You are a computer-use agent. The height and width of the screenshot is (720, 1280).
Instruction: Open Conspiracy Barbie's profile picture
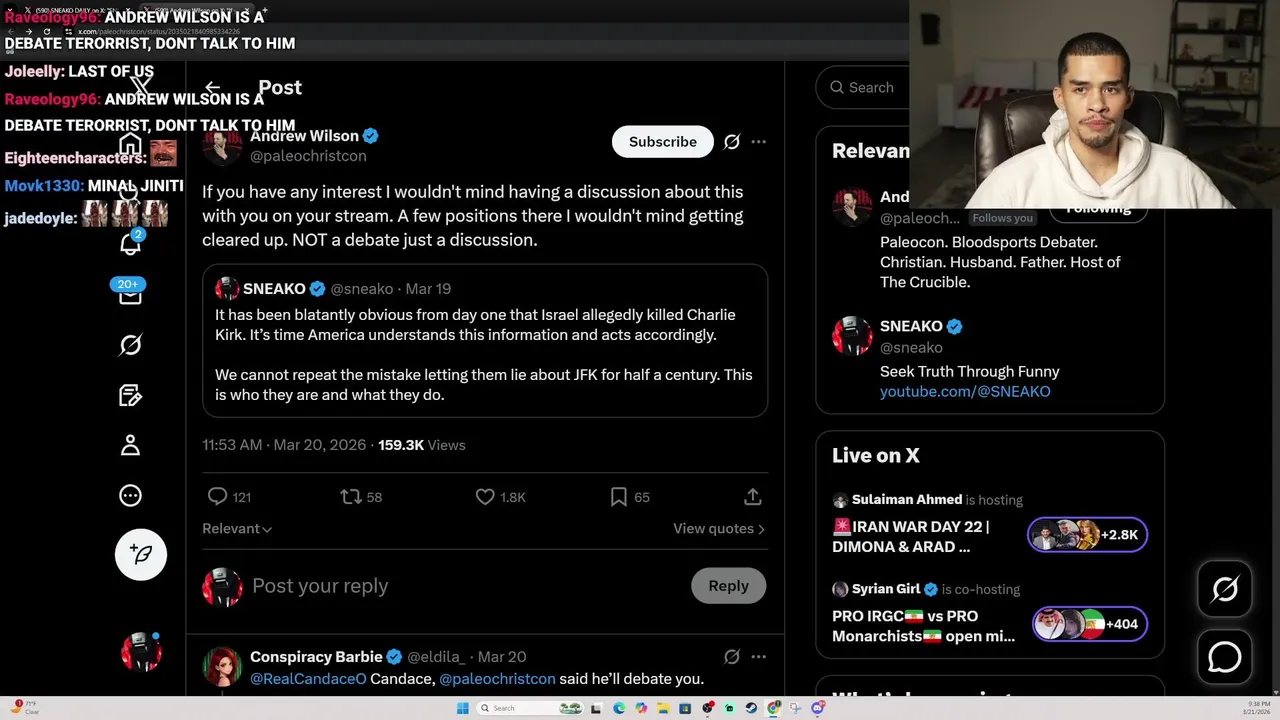[222, 667]
